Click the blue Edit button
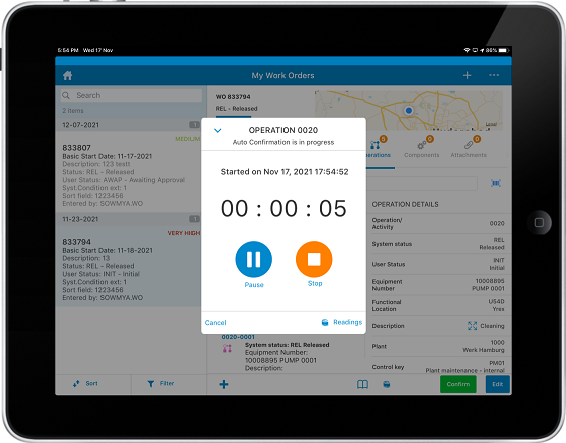Viewport: 566px width, 443px height. (498, 384)
